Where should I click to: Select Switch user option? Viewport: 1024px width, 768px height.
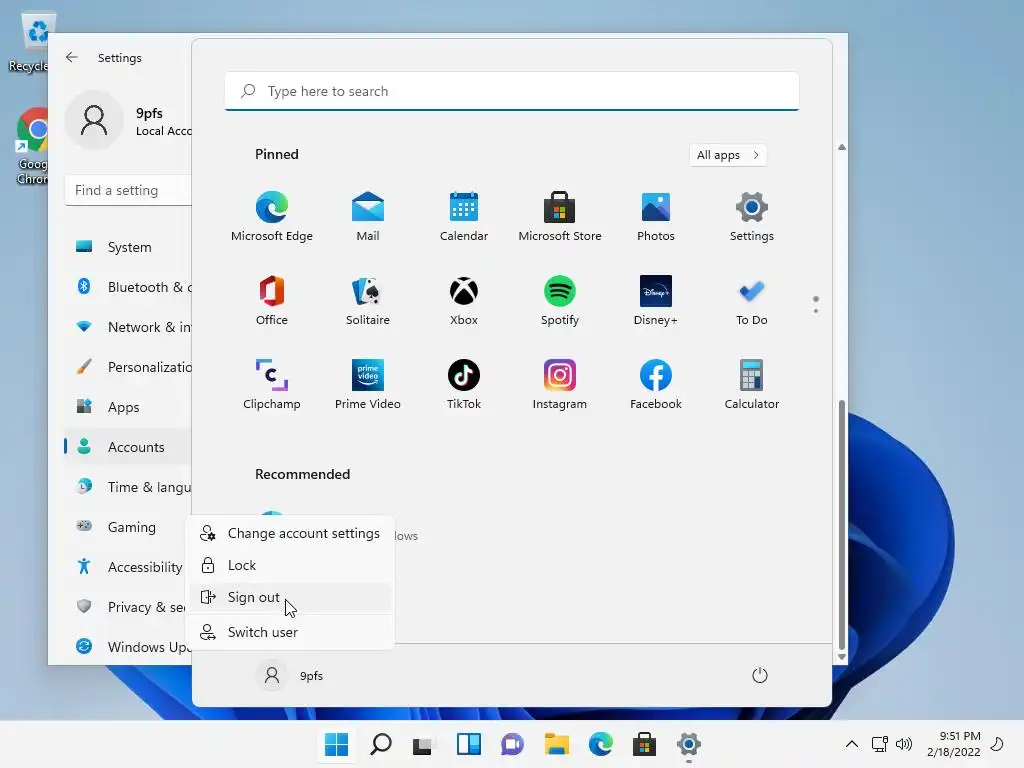[x=291, y=632]
